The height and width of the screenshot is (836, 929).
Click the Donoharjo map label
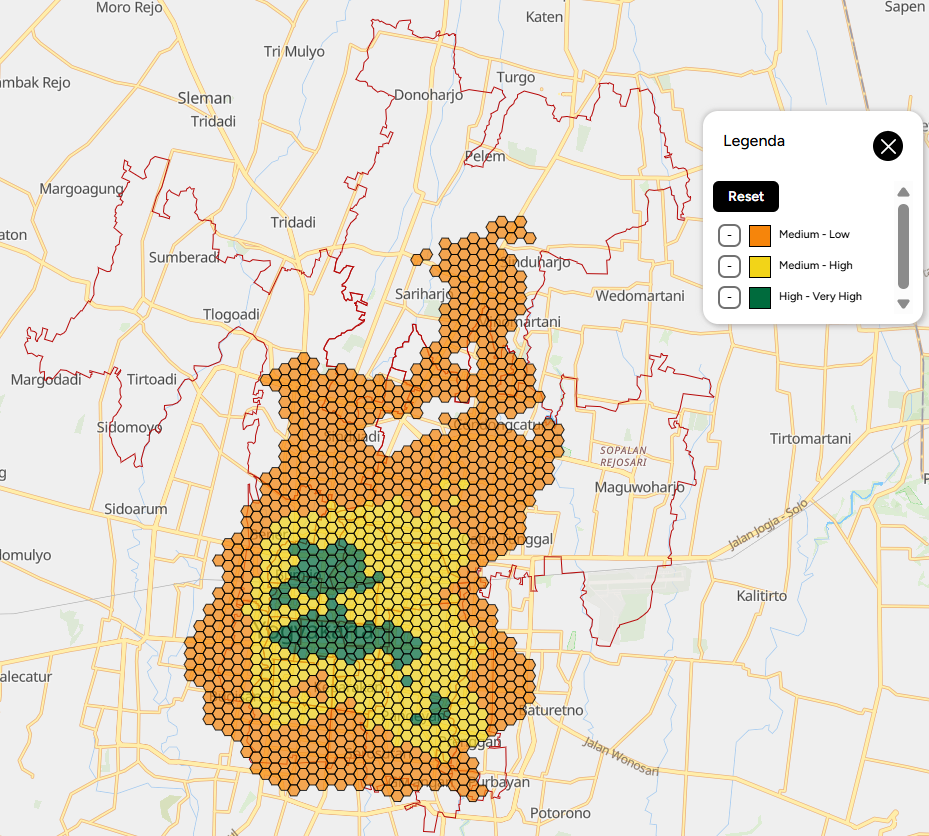point(428,95)
